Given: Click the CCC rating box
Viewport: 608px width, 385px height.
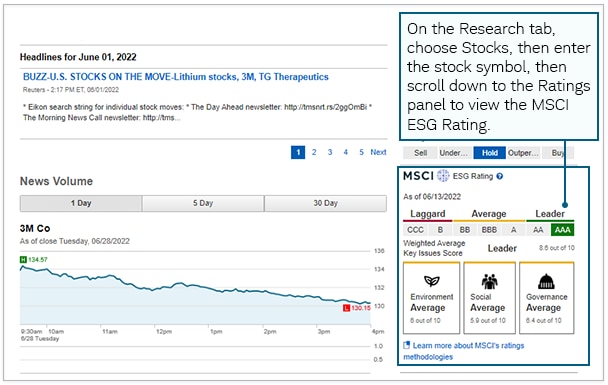Looking at the screenshot, I should pyautogui.click(x=415, y=230).
